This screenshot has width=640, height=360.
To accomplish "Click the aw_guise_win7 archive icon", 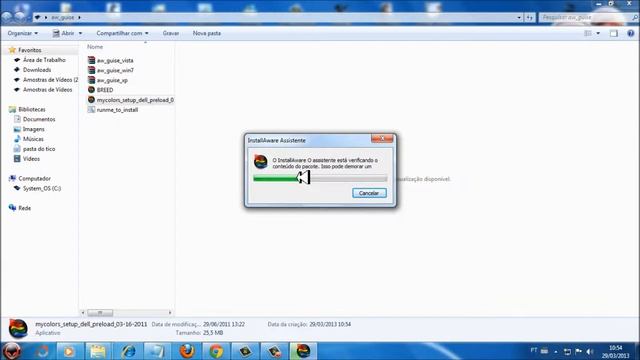I will pos(91,70).
